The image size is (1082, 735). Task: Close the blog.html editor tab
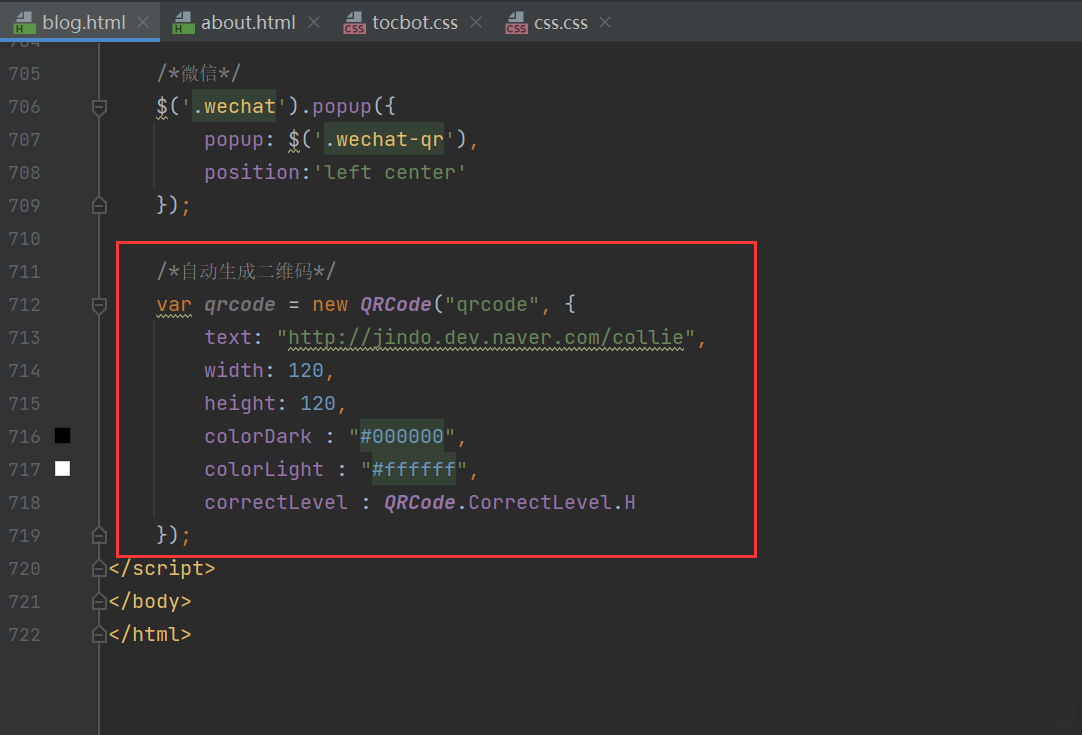pyautogui.click(x=143, y=22)
